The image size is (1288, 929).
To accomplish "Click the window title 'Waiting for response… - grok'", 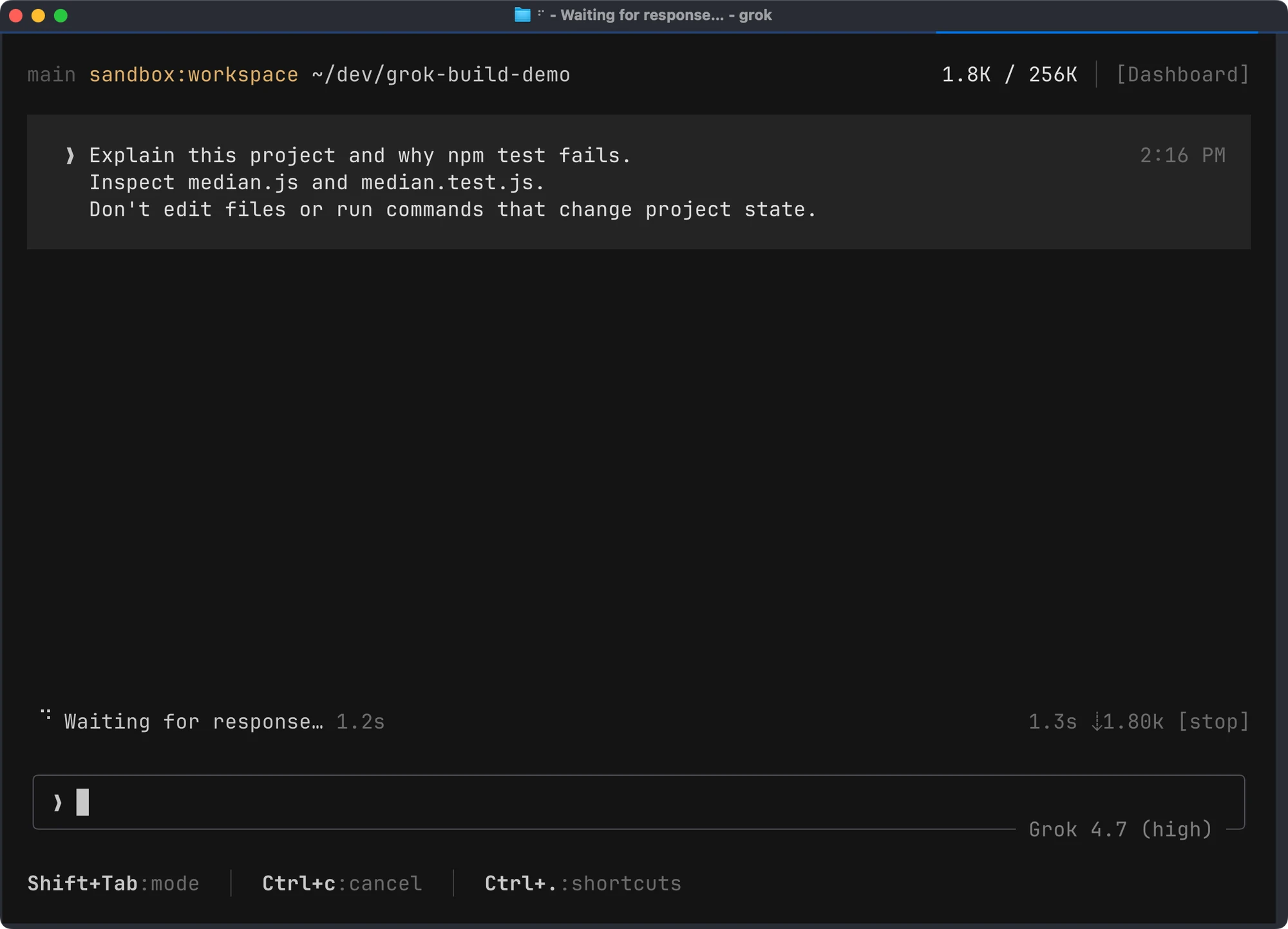I will (666, 15).
